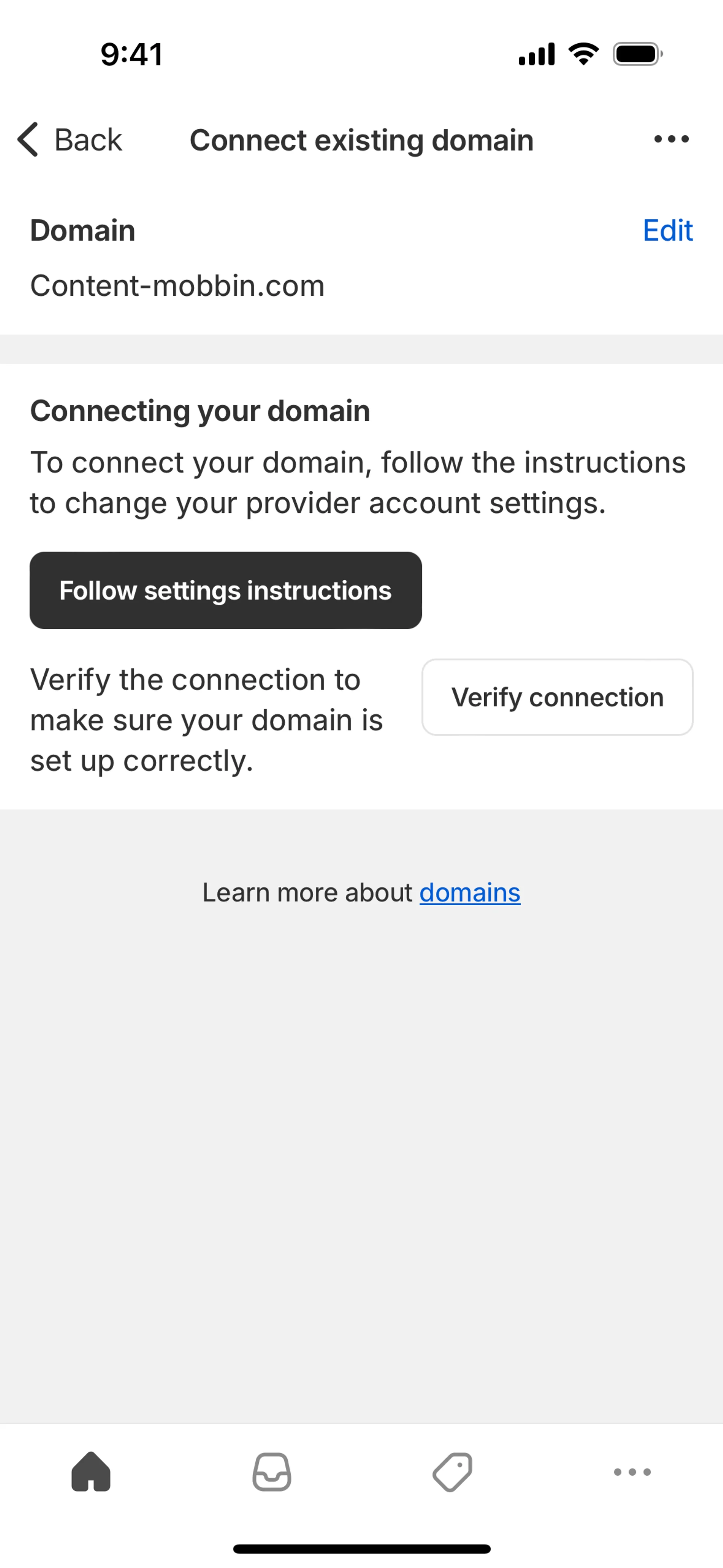Tap the Domain section heading
This screenshot has width=723, height=1568.
83,231
